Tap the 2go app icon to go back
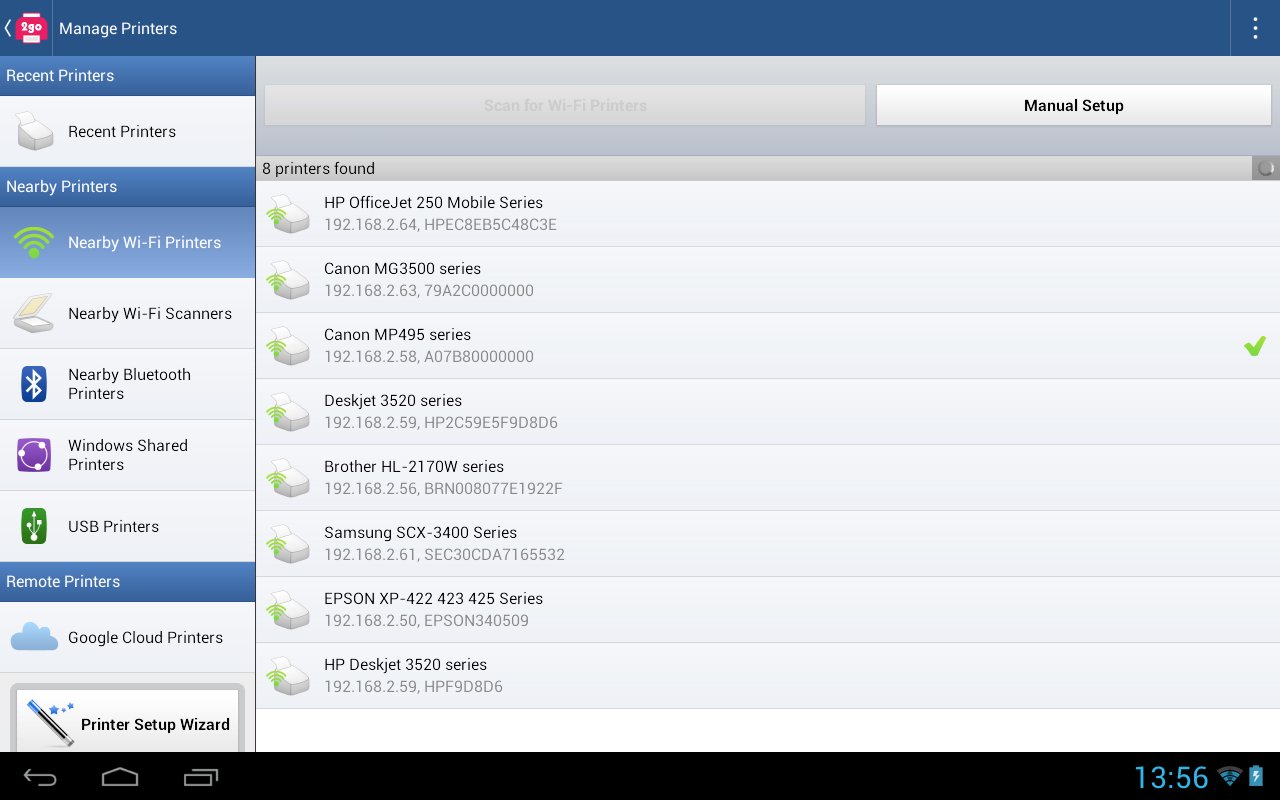1280x800 pixels. 31,28
